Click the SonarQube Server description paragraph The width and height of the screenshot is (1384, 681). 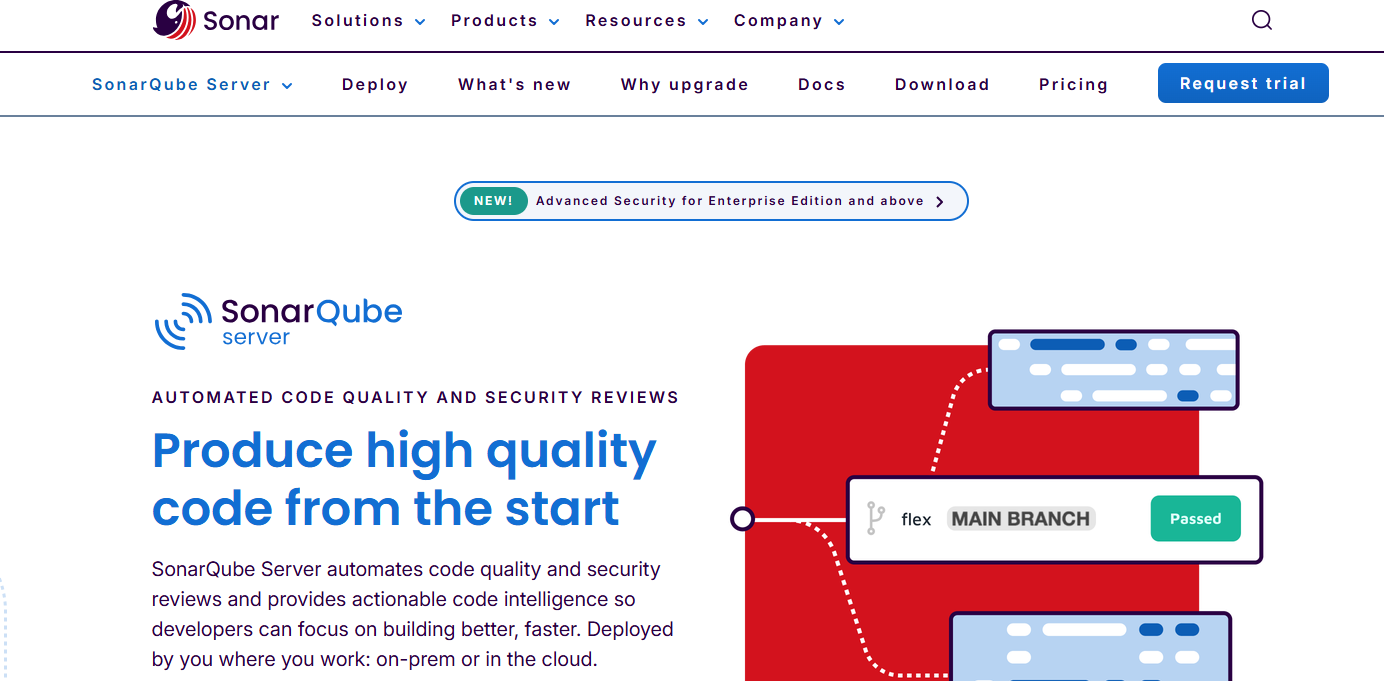pos(413,614)
